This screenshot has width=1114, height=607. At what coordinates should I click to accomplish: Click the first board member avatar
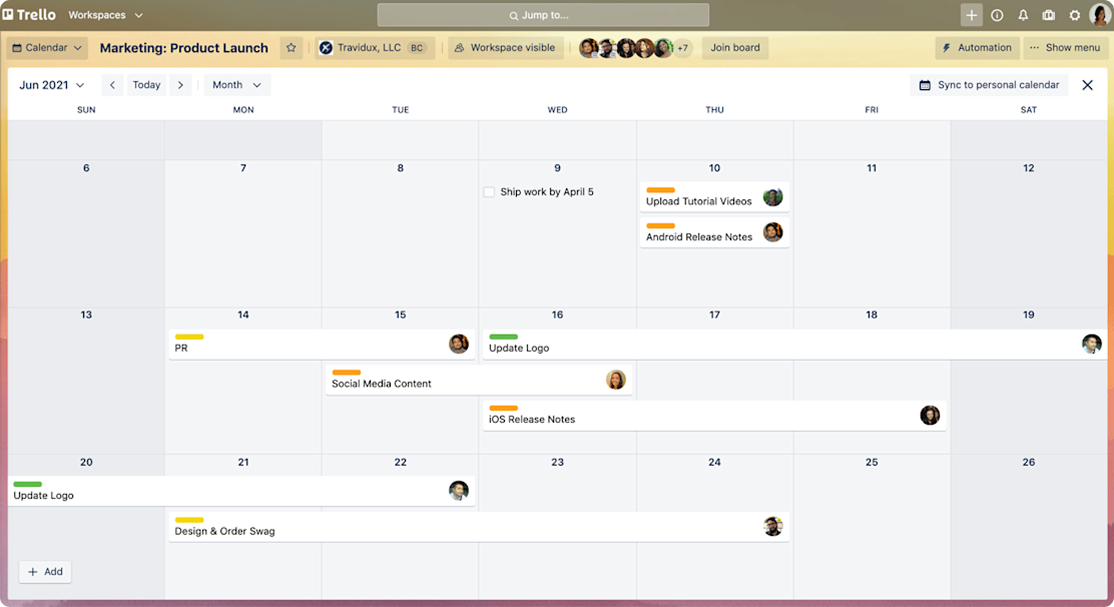588,48
